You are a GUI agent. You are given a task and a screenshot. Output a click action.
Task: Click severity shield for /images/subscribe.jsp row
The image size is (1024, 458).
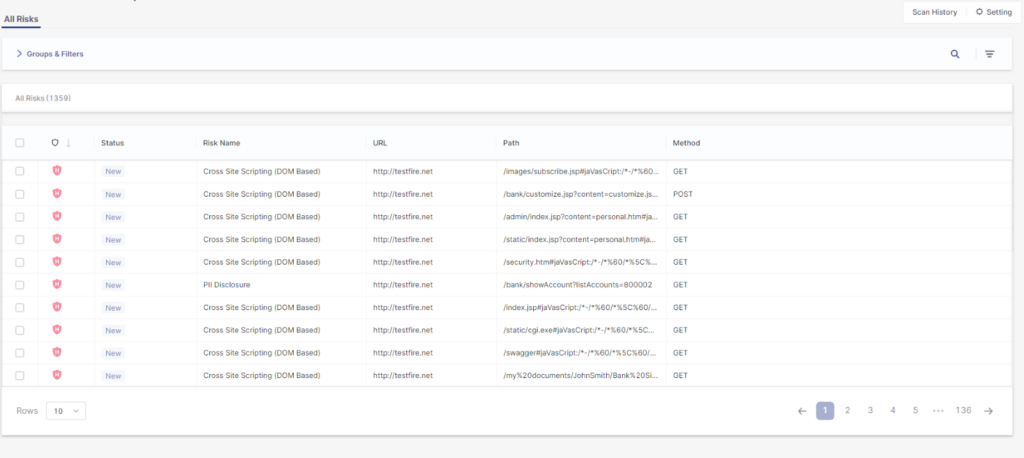coord(57,171)
